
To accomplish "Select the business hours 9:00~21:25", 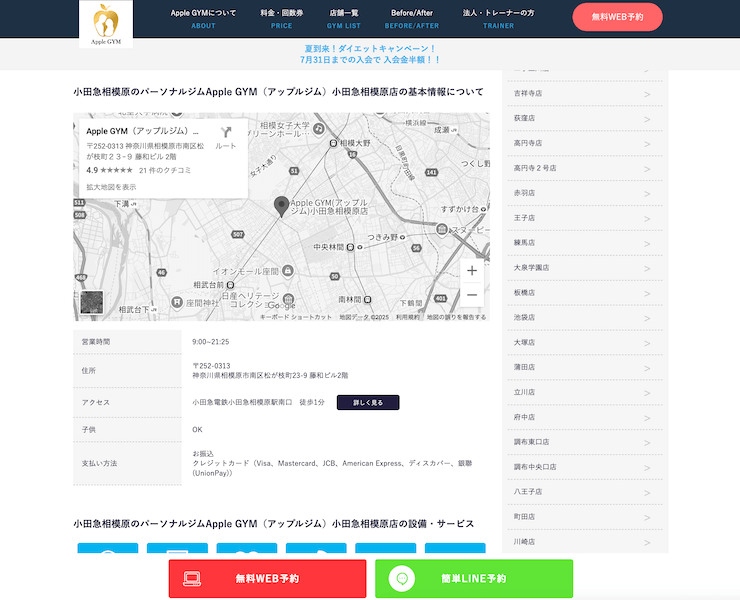I will (x=210, y=342).
